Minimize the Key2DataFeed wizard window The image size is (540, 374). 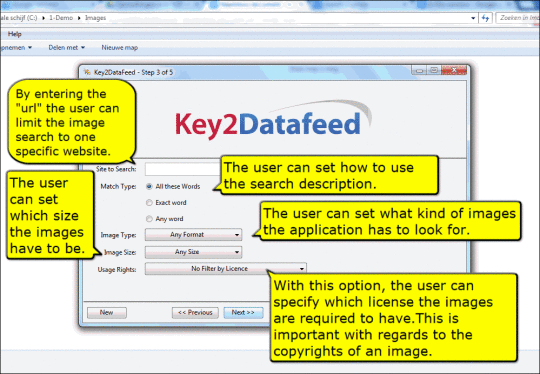[419, 71]
